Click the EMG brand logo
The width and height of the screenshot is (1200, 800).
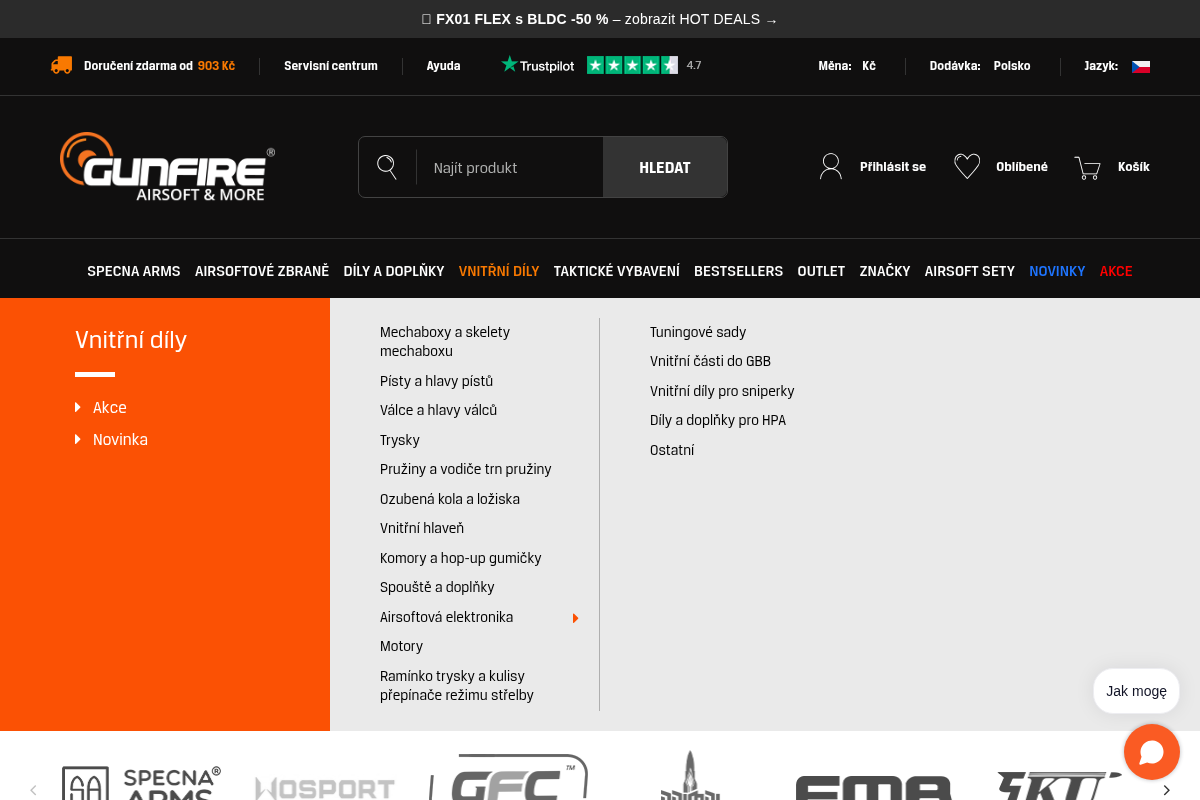874,787
